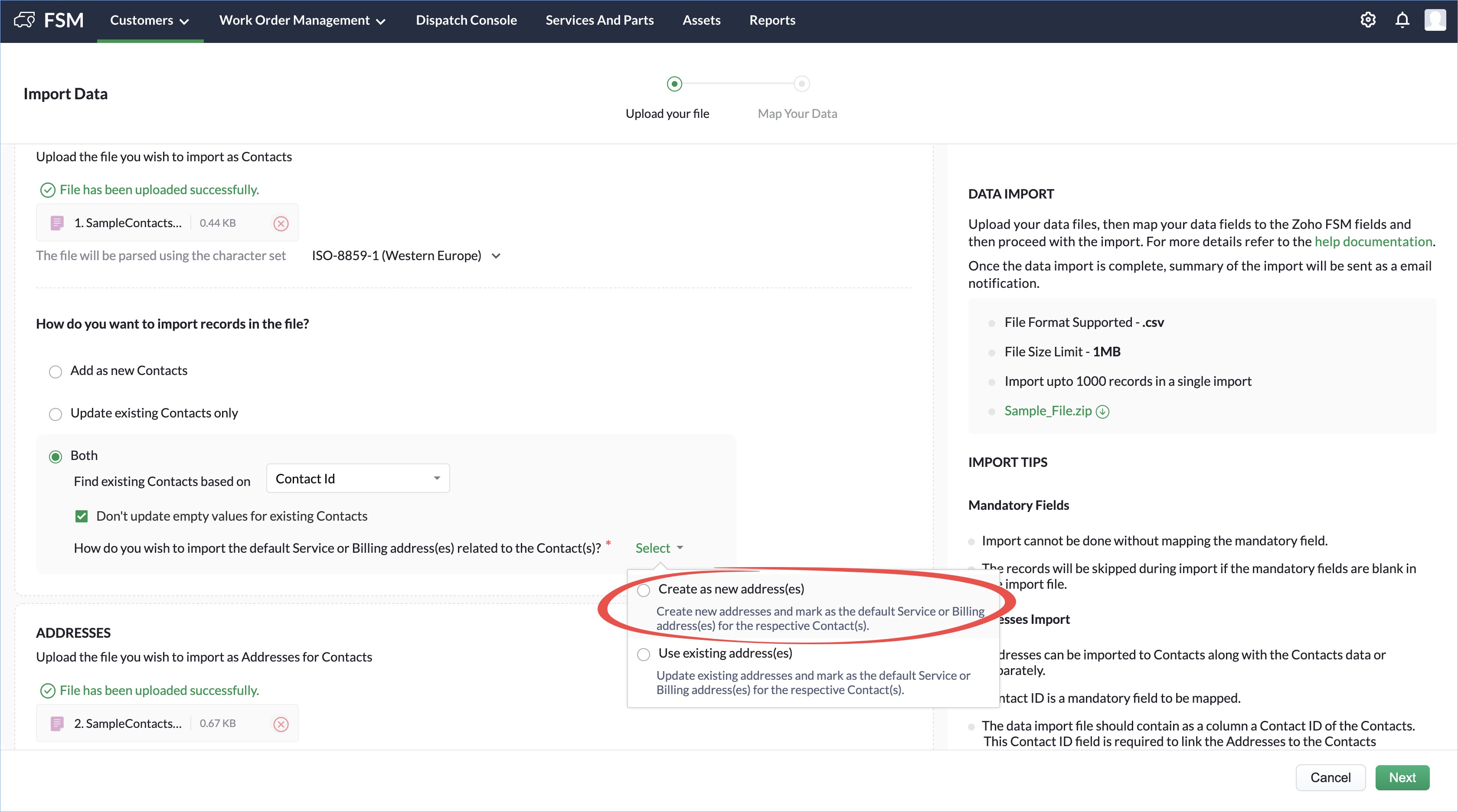Click the FSM logo icon
The image size is (1458, 812).
(x=24, y=20)
